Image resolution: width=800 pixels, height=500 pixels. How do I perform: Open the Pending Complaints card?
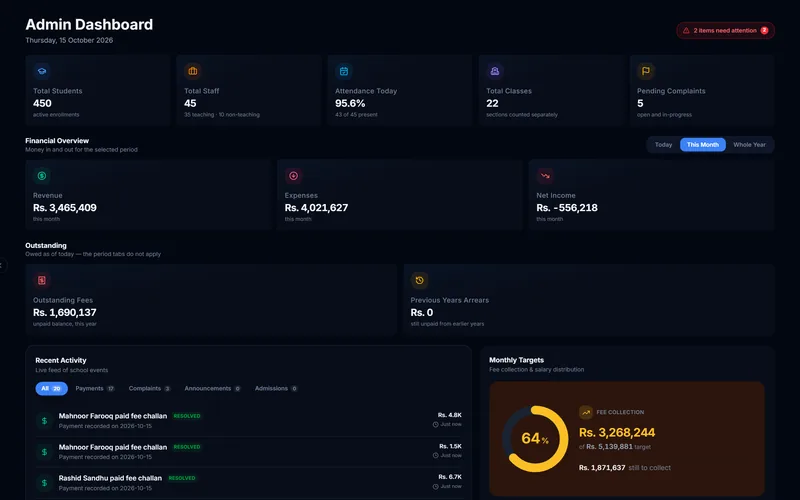tap(702, 90)
